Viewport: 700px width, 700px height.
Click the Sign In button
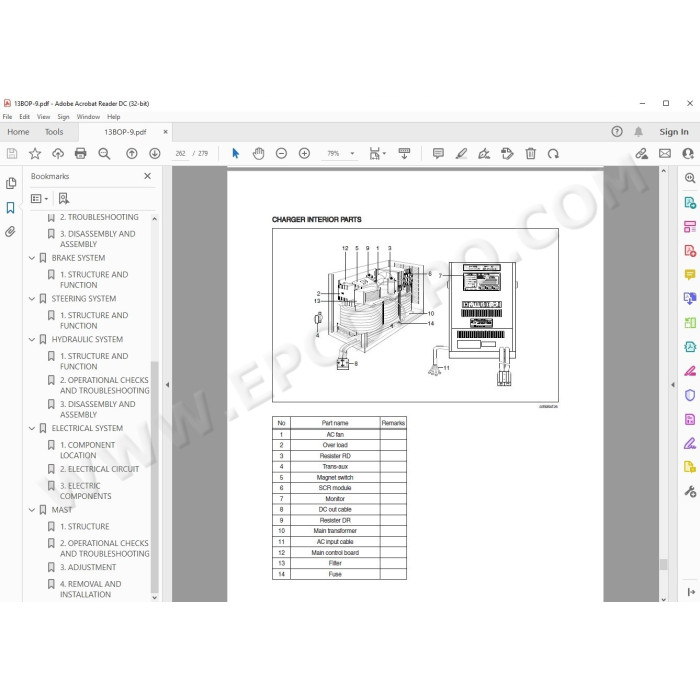tap(674, 132)
